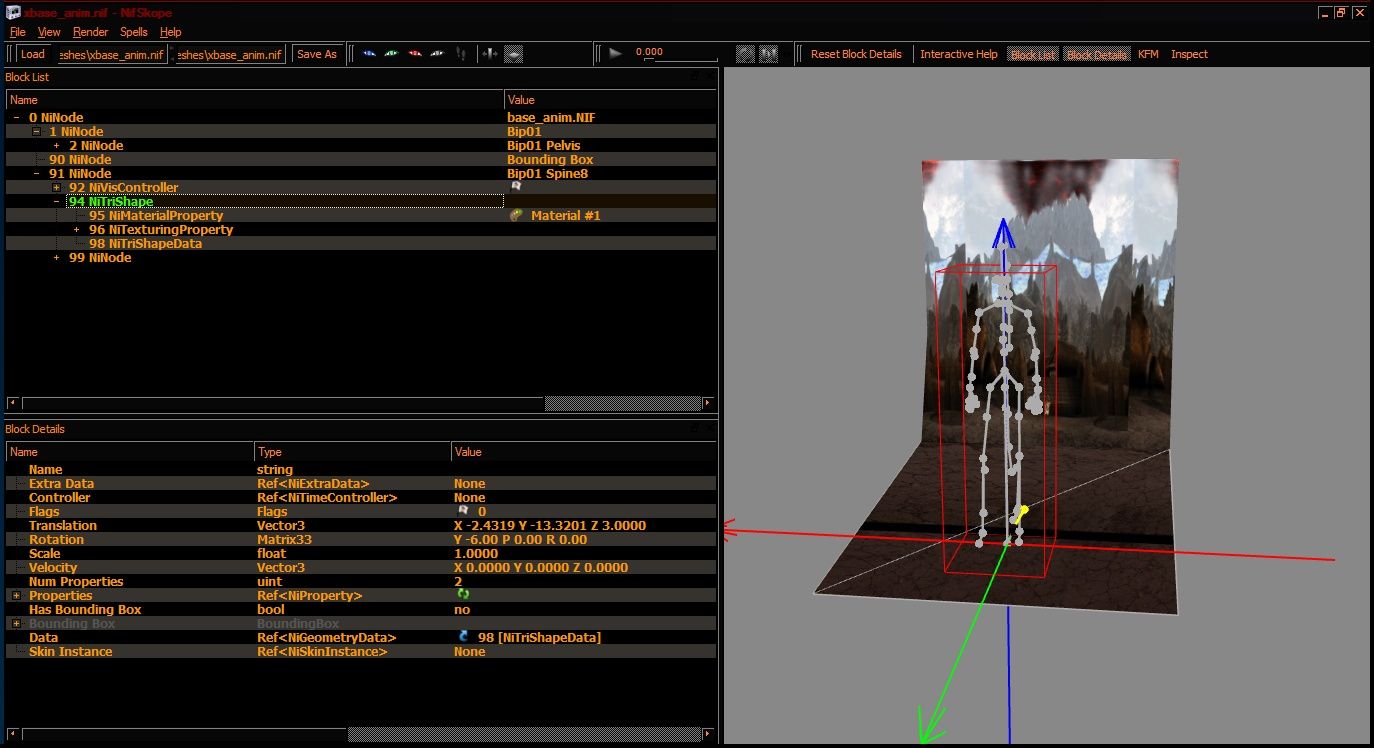This screenshot has height=748, width=1374.
Task: Toggle the KFM panel button
Action: tap(1148, 54)
